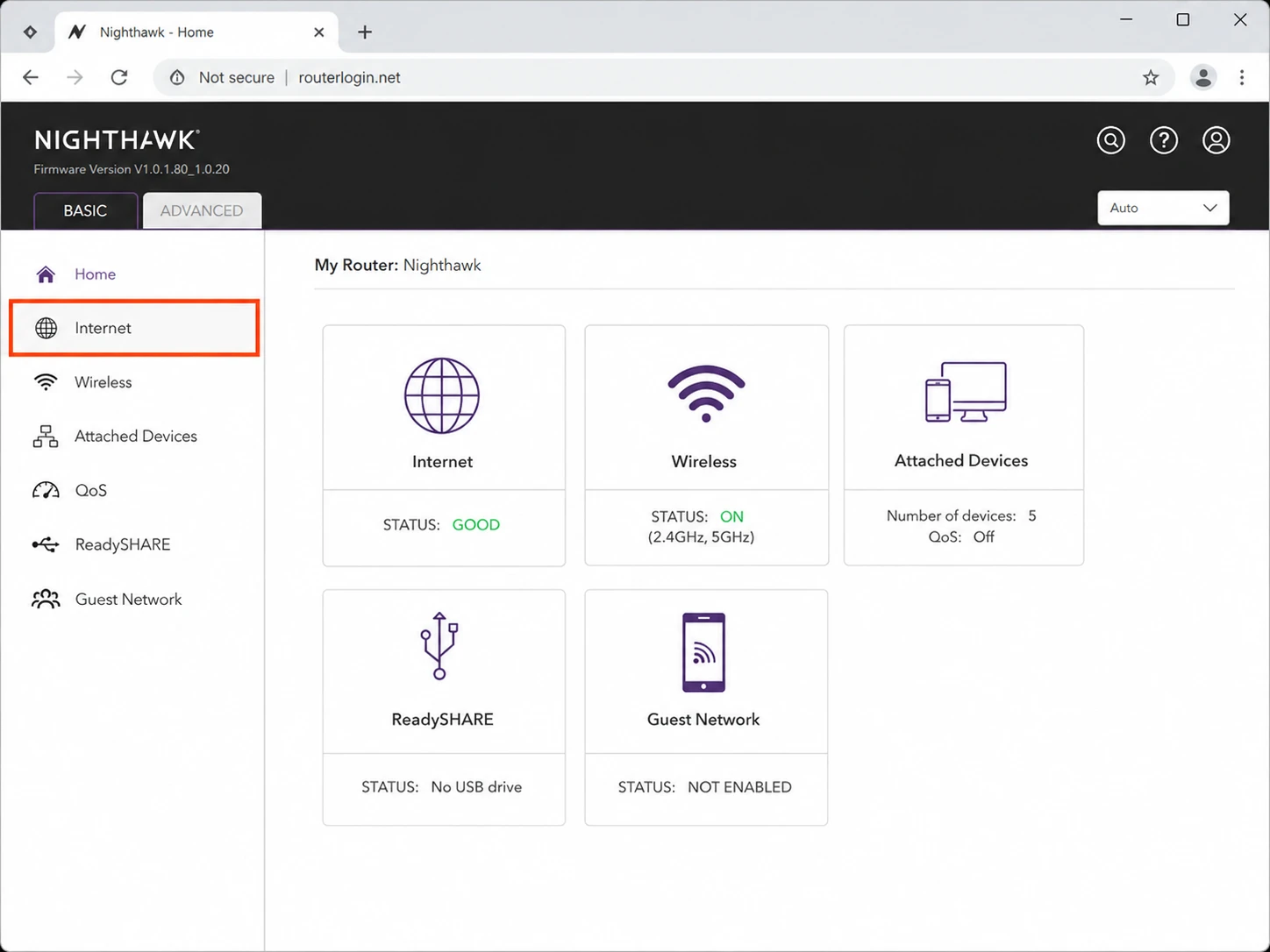Click the Number of devices: 5 text
Viewport: 1270px width, 952px height.
coord(961,516)
